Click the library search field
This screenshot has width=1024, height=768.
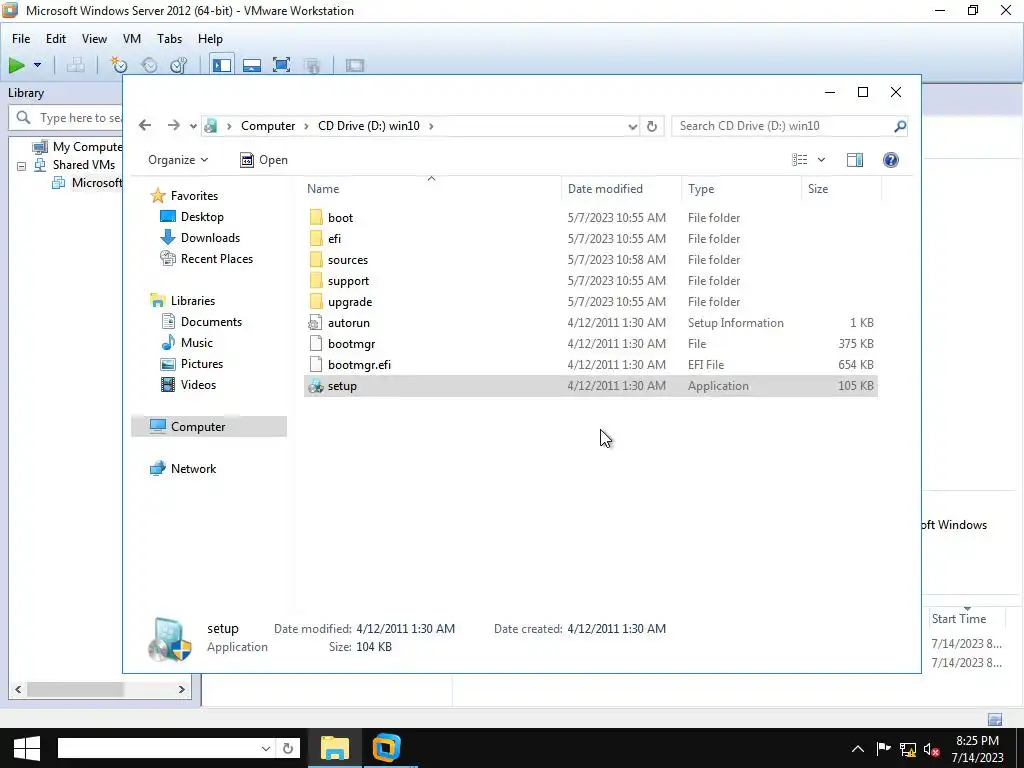tap(65, 118)
